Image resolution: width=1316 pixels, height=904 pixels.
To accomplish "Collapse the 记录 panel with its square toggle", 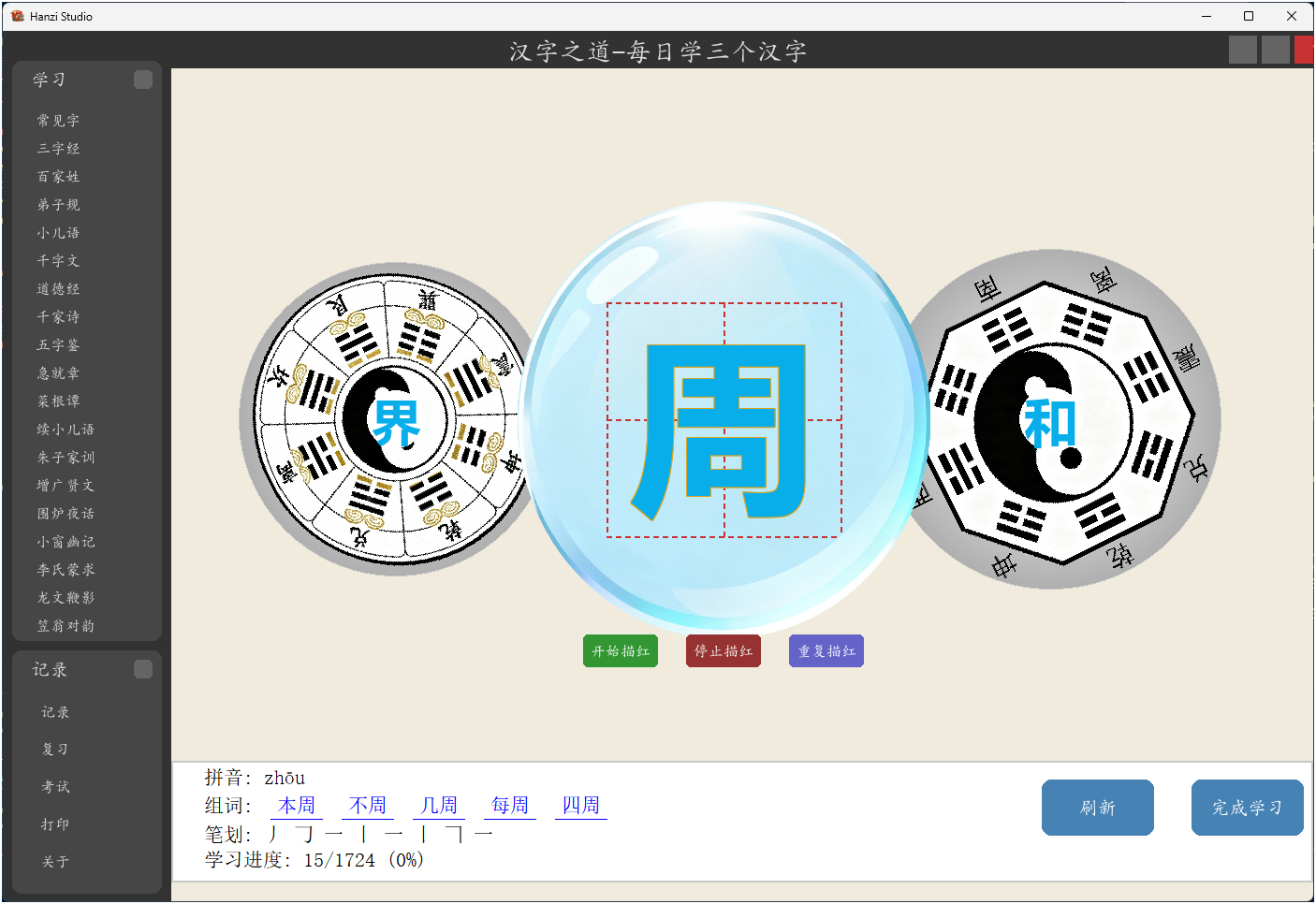I will click(x=143, y=669).
